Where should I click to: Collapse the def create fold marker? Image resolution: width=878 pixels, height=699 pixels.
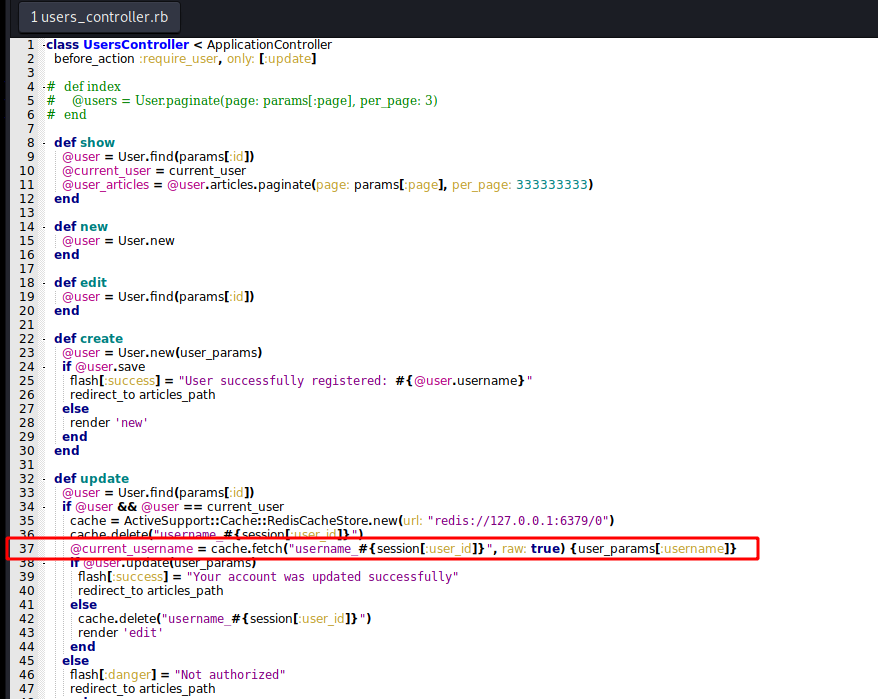tap(44, 339)
